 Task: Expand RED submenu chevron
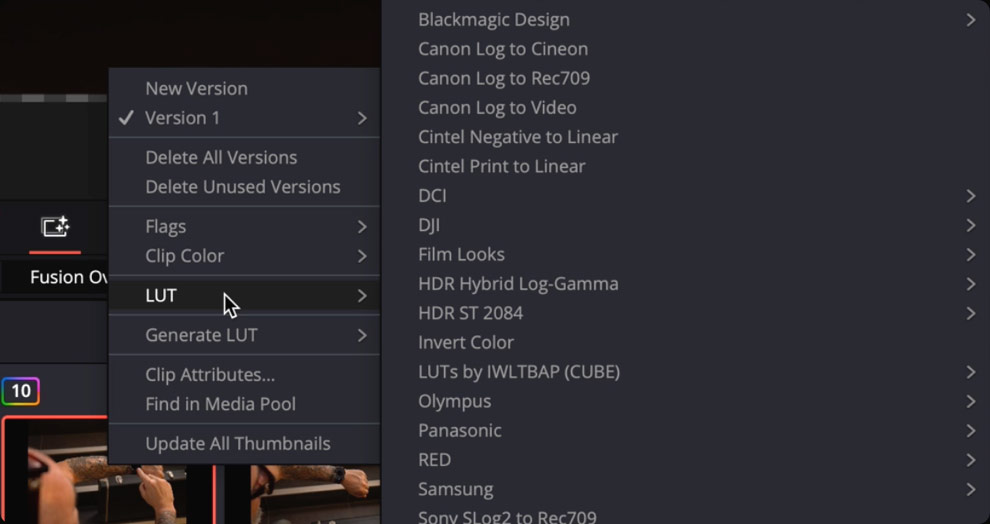pyautogui.click(x=970, y=460)
